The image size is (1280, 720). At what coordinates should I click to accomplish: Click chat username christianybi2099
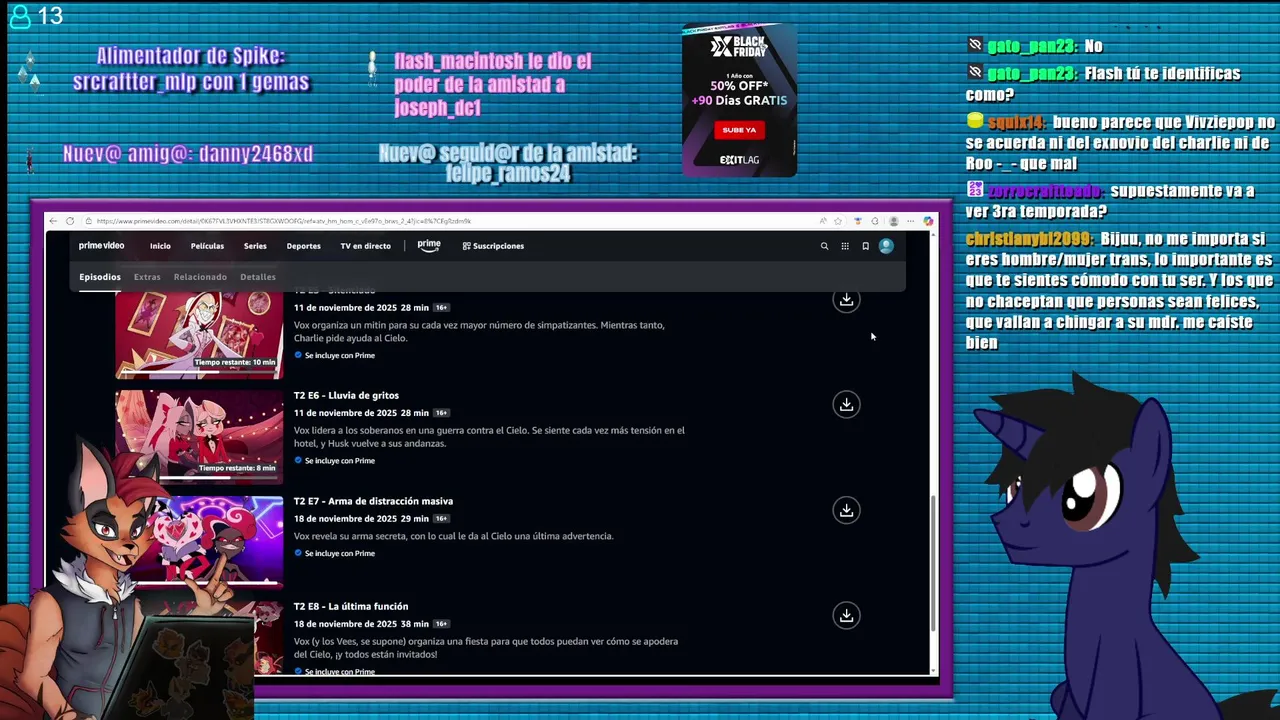pyautogui.click(x=1027, y=239)
